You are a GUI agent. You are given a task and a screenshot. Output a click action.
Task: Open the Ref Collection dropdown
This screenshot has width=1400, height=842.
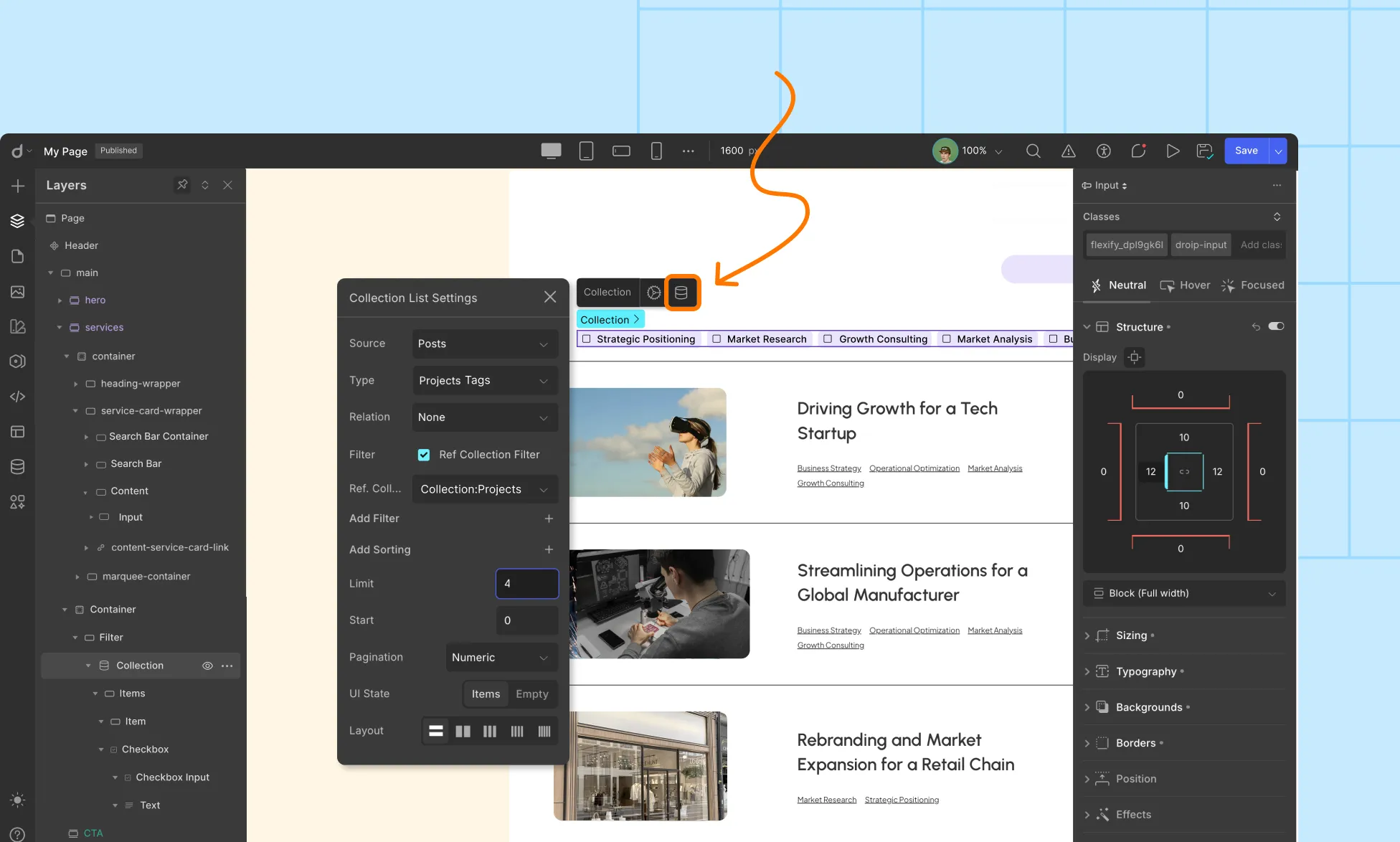pos(485,489)
